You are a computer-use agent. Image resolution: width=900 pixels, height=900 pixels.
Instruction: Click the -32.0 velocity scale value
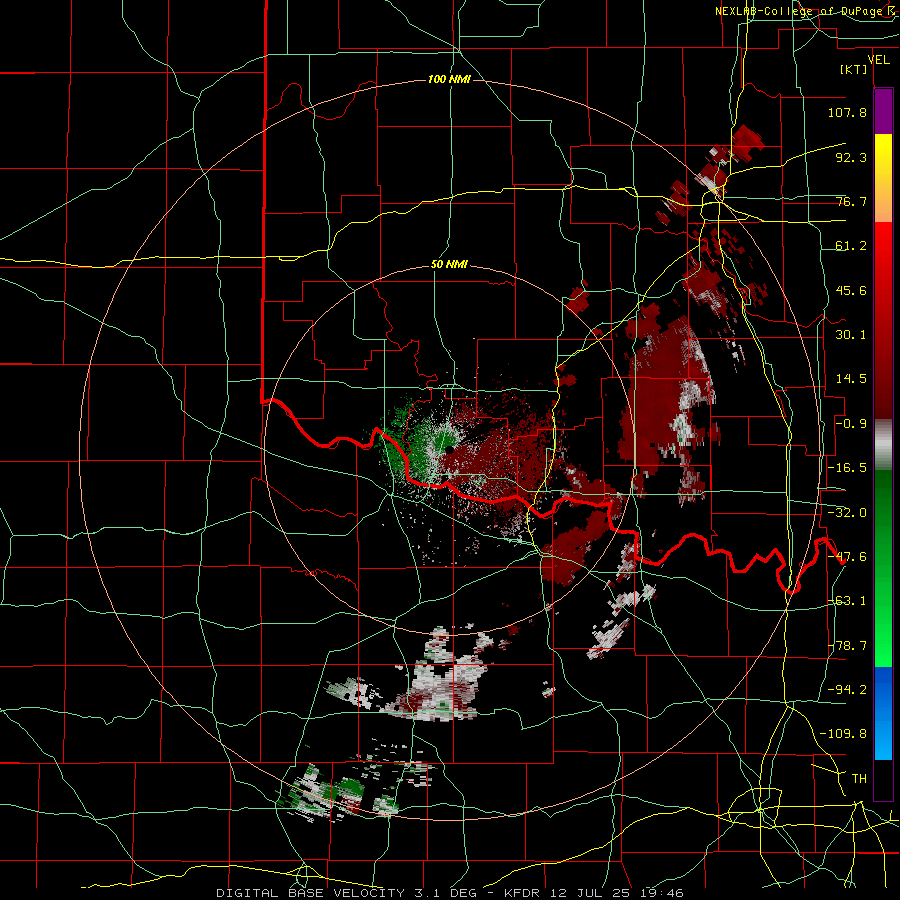coord(847,513)
